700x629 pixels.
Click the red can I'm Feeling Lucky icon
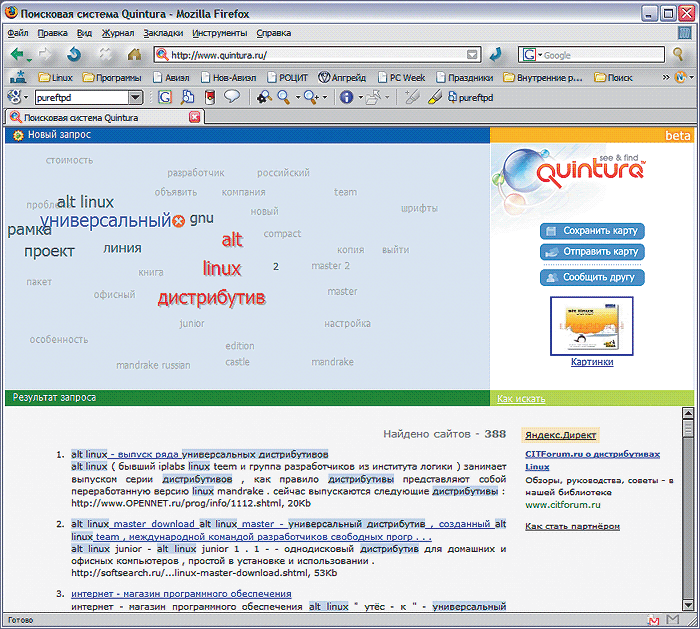(210, 97)
